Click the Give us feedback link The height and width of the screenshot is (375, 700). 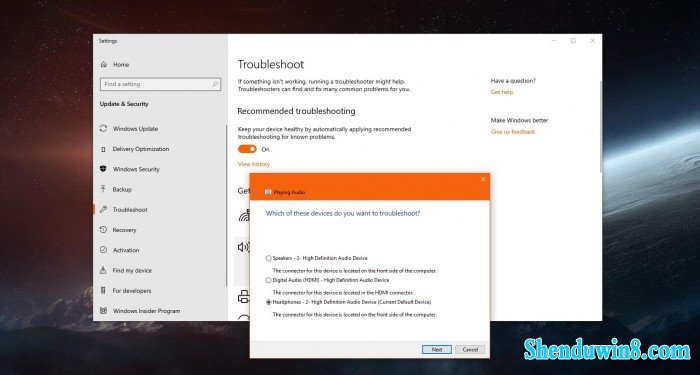(513, 132)
